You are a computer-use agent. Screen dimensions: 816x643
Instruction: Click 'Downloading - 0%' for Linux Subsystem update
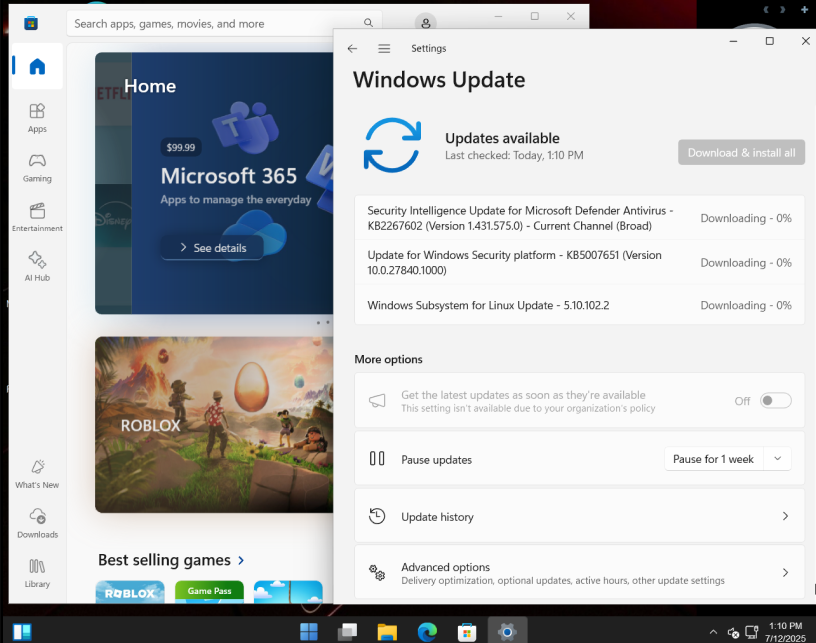[746, 305]
